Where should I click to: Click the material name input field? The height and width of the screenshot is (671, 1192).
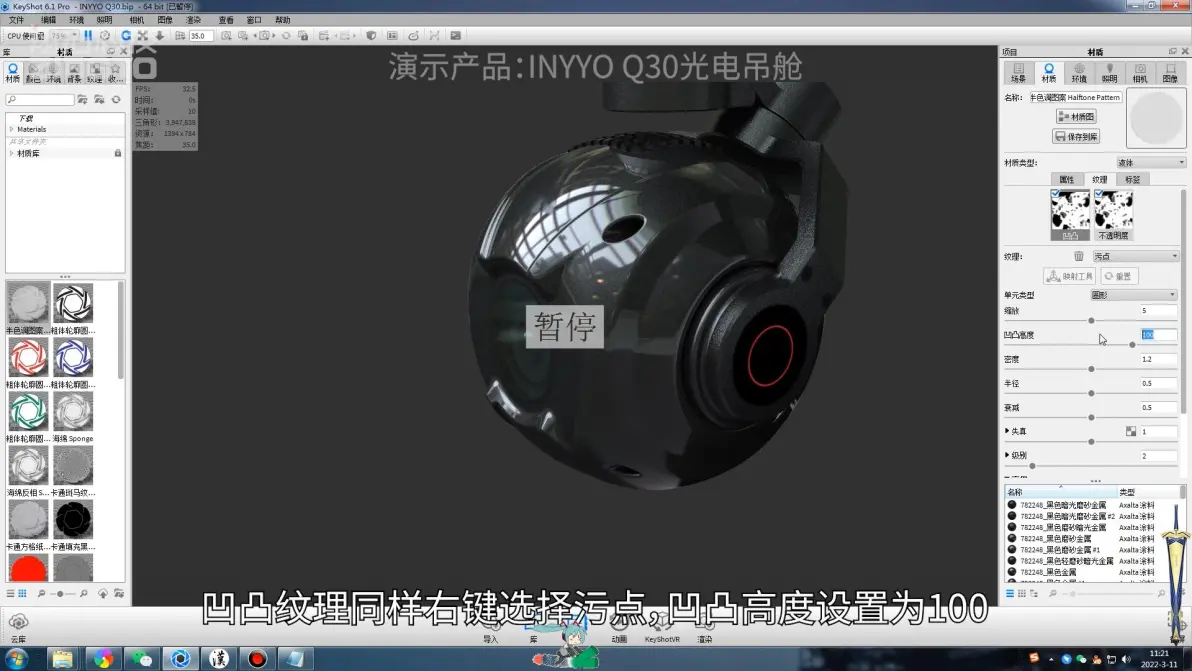[1075, 97]
